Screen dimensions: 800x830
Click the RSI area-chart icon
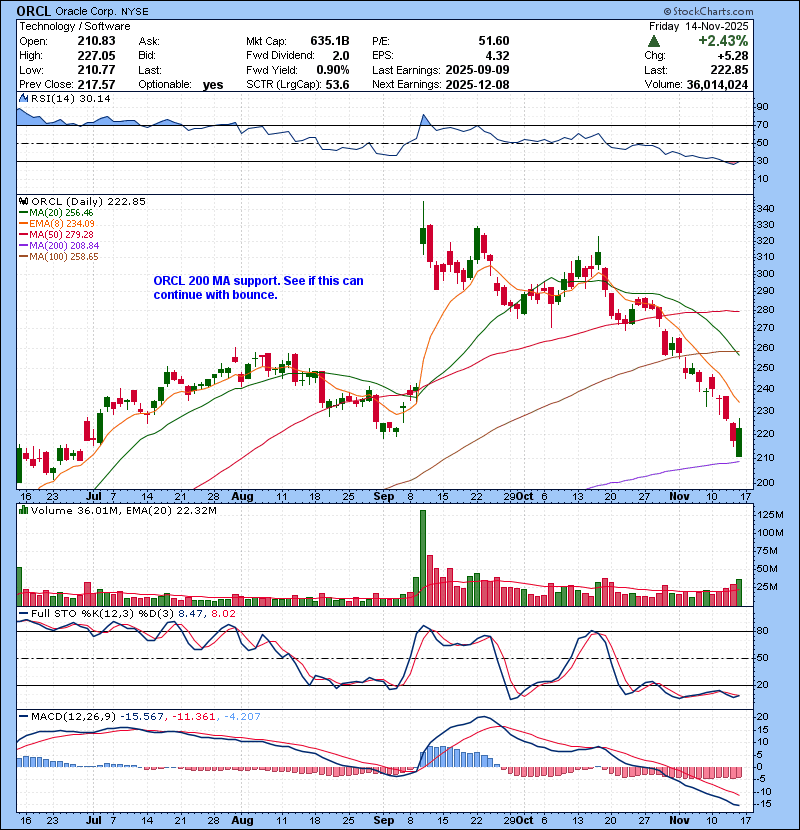pos(23,98)
